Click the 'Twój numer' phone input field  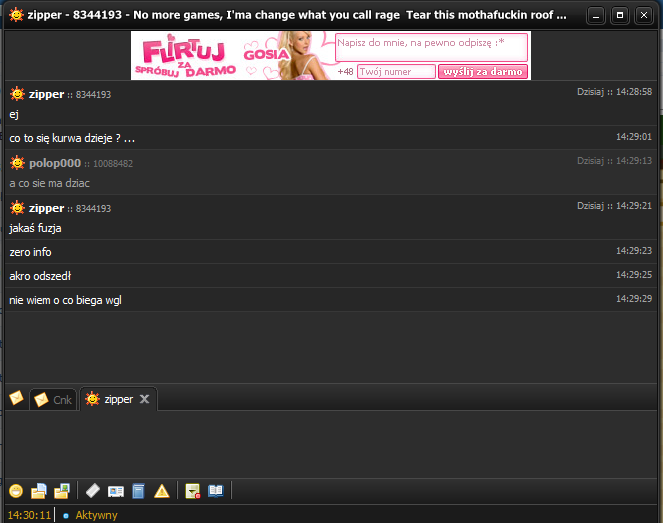coord(396,72)
